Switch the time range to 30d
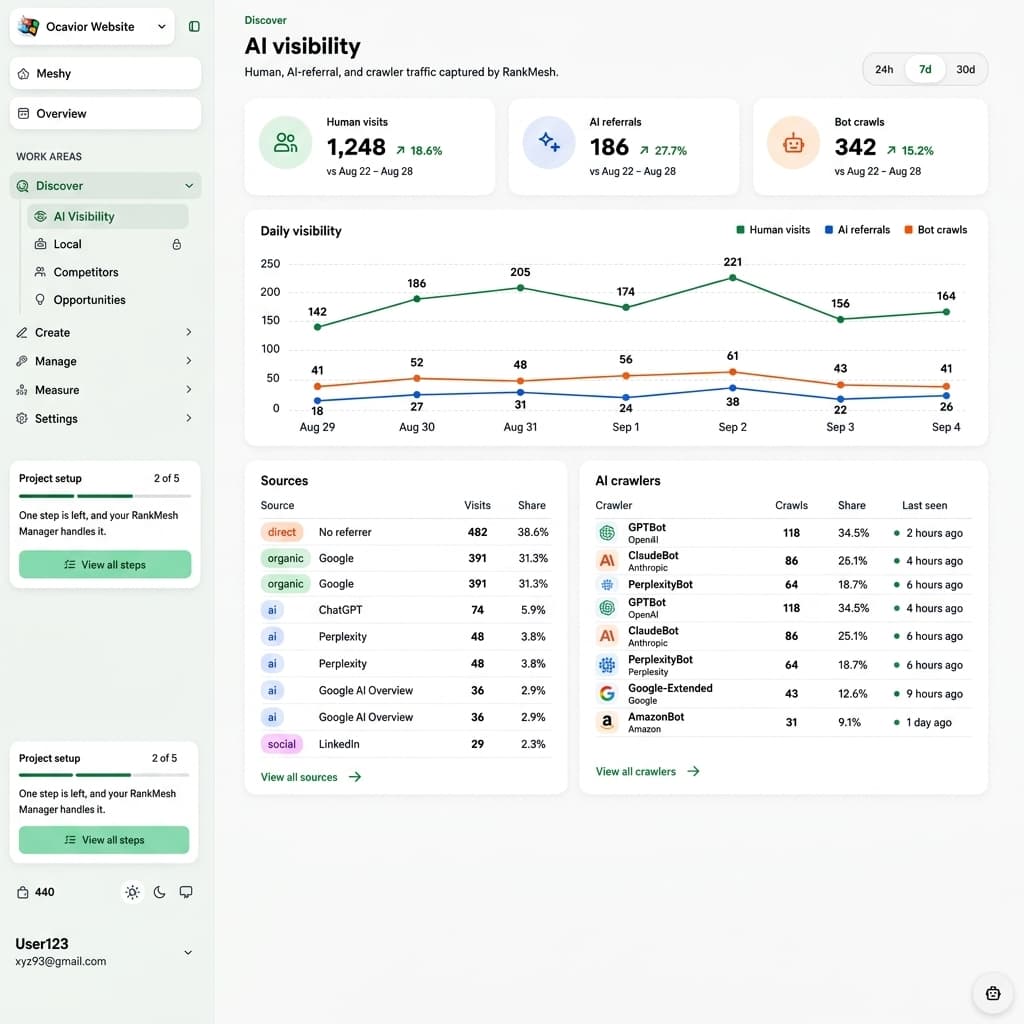 [x=965, y=69]
